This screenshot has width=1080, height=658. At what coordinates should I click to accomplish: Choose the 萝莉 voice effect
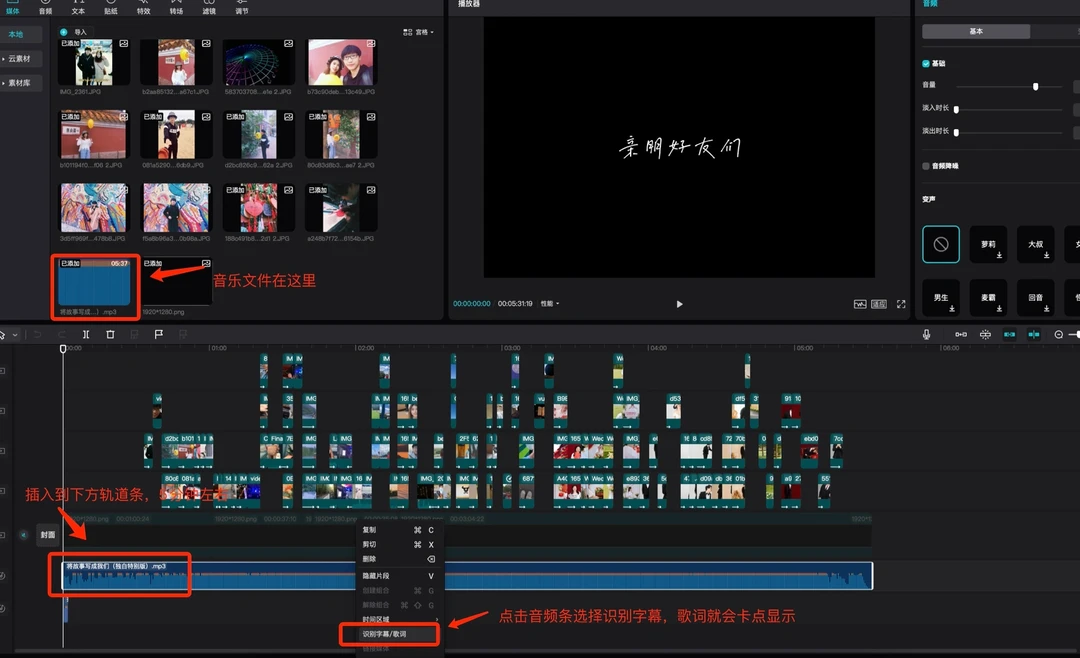988,244
